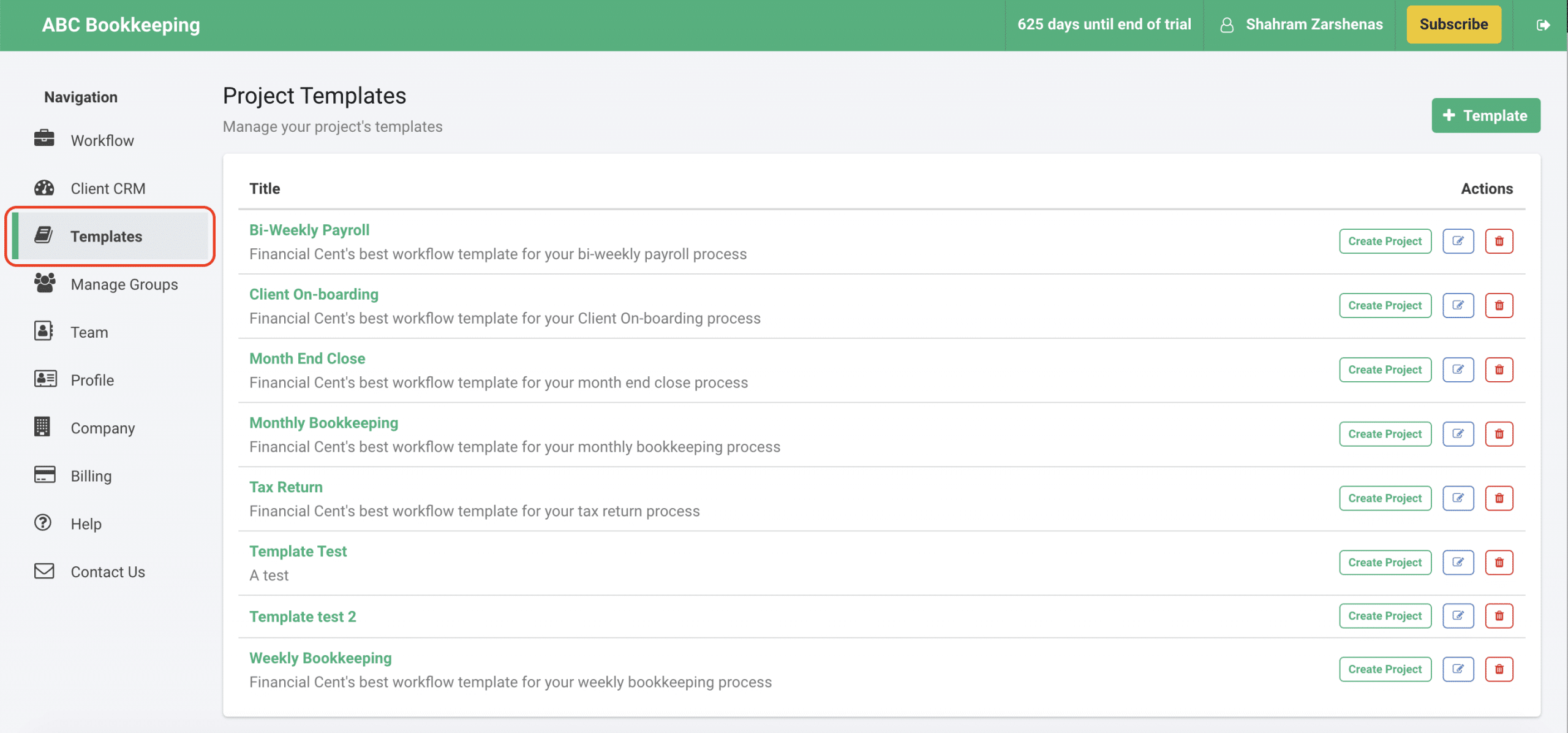This screenshot has width=1568, height=733.
Task: Click Contact Us in the navigation
Action: click(x=107, y=572)
